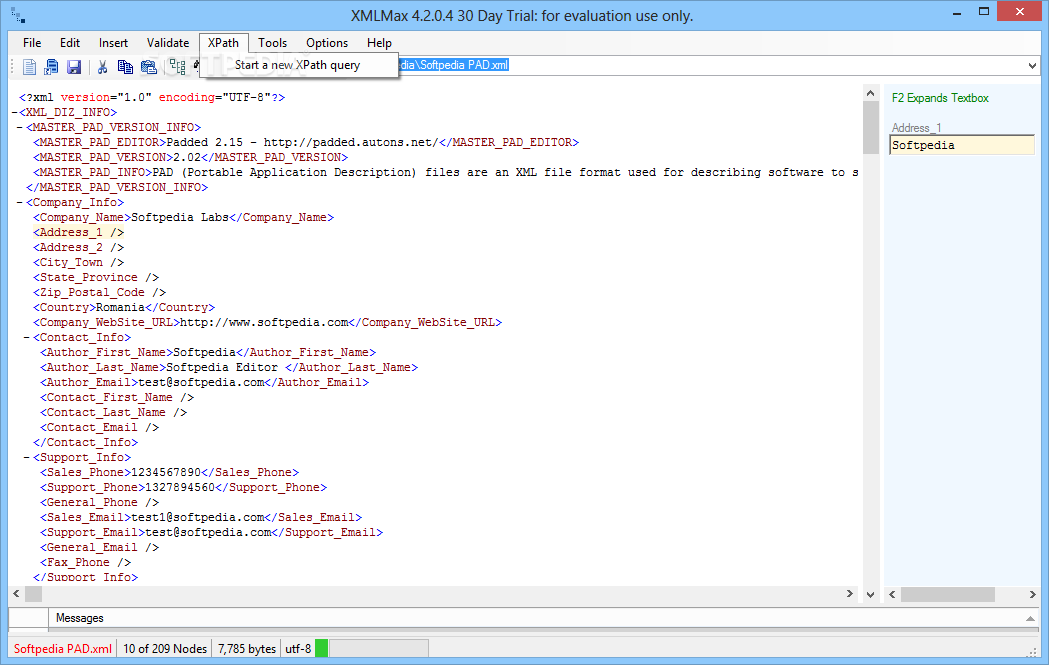Click the utf-8 encoding status entry

click(298, 649)
